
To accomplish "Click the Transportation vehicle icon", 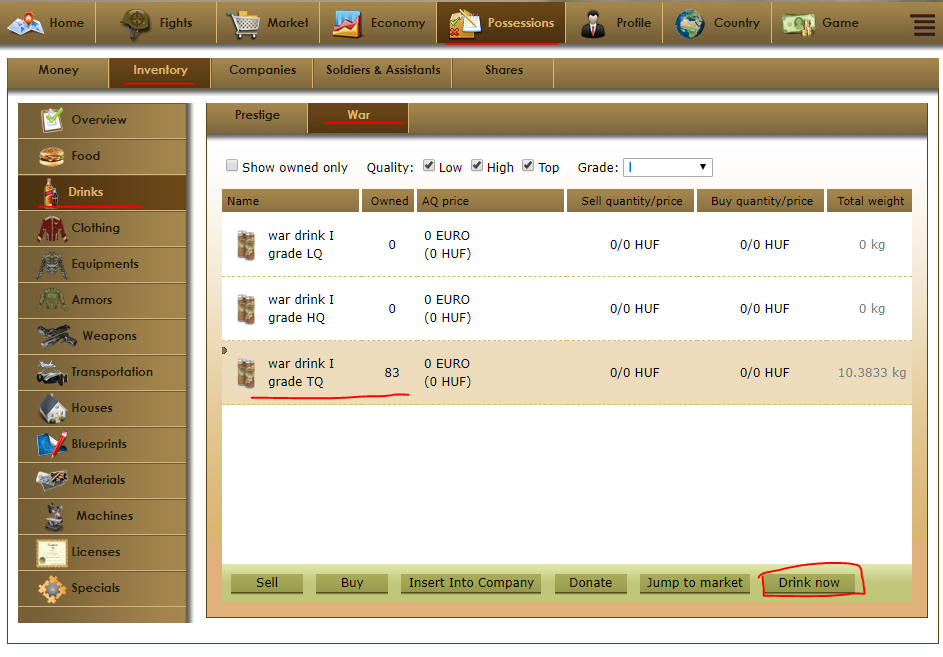I will tap(52, 372).
